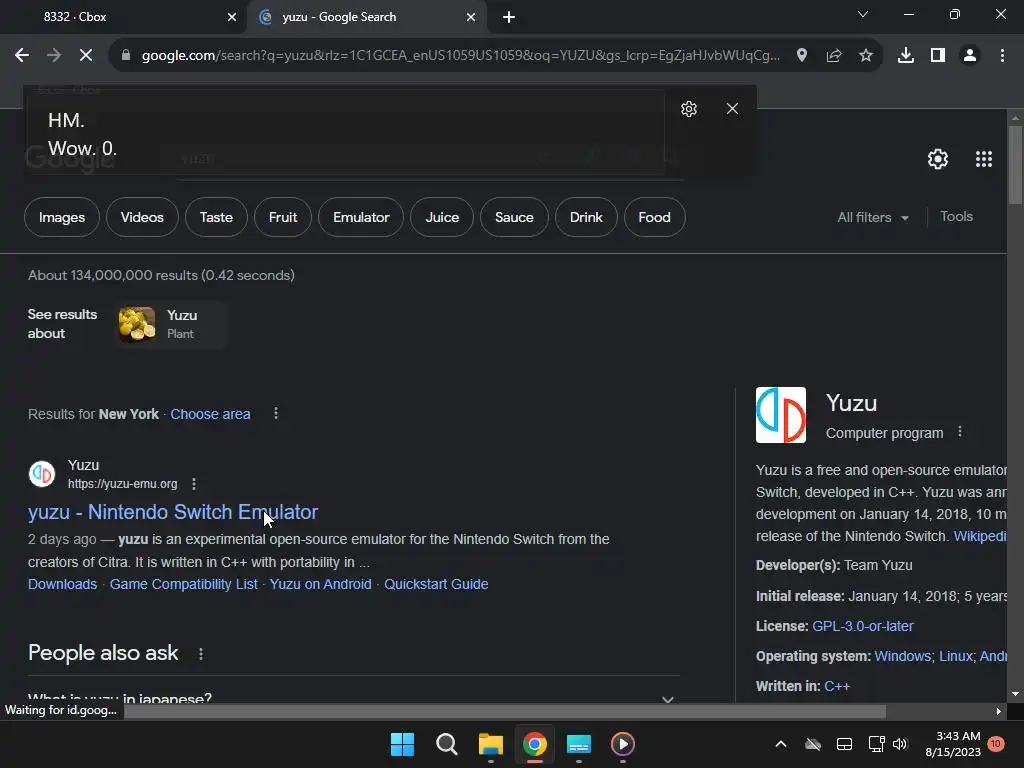The height and width of the screenshot is (768, 1024).
Task: Open Yuzu Plant results card
Action: coord(172,325)
